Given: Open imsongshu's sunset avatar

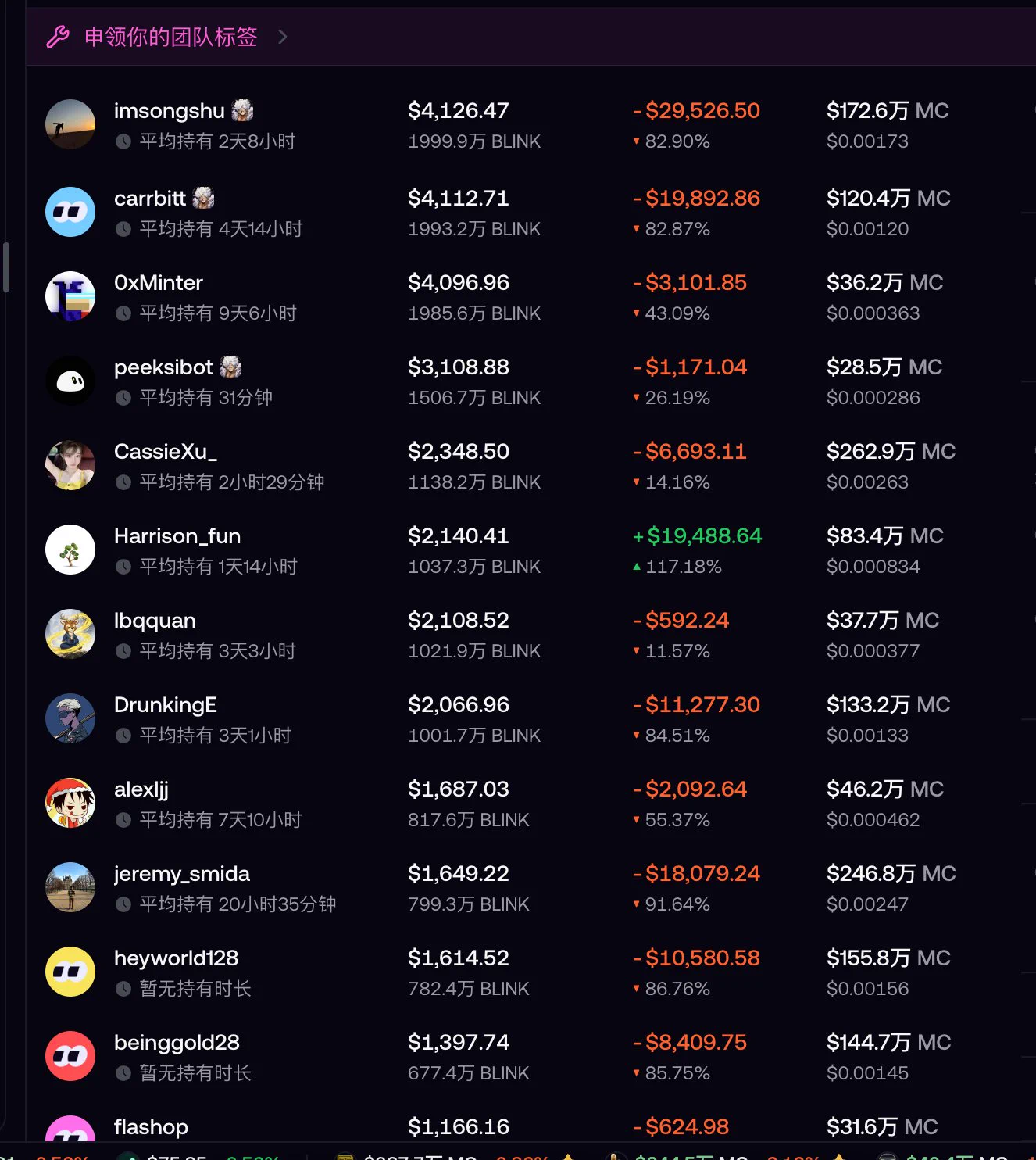Looking at the screenshot, I should (x=70, y=124).
